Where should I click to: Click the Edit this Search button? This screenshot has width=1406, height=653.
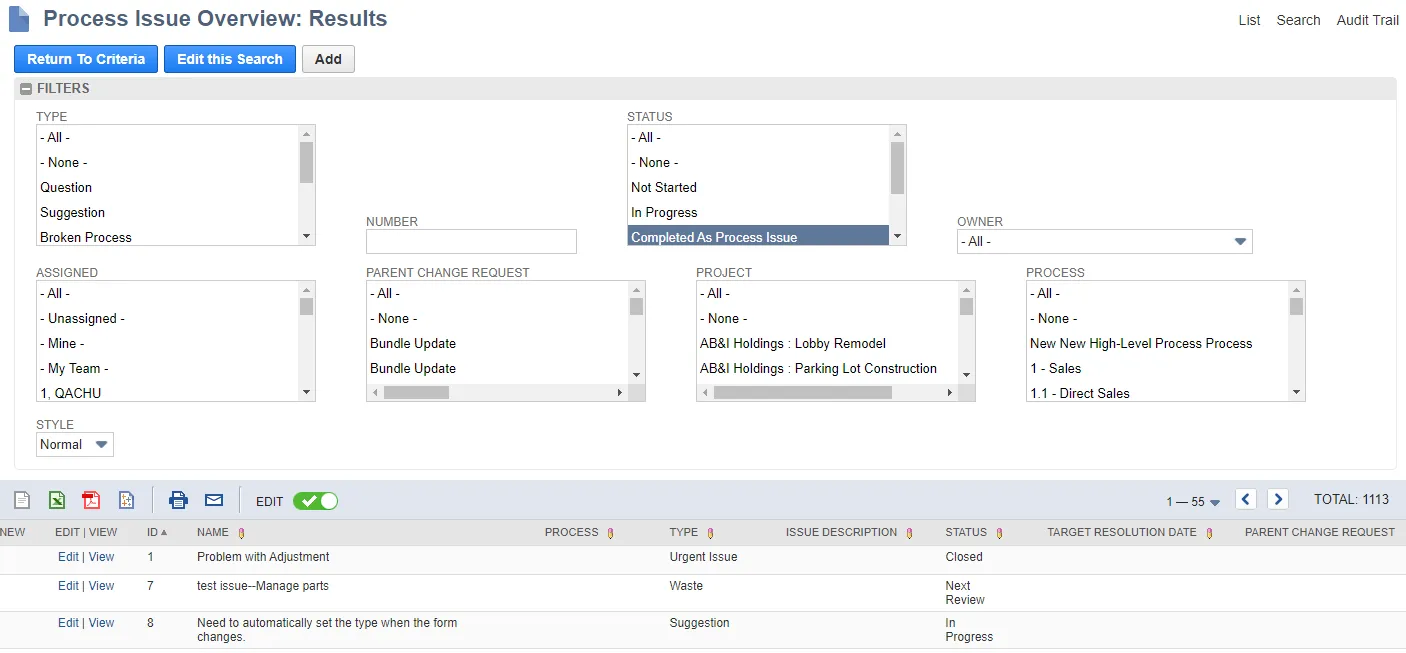pyautogui.click(x=230, y=59)
